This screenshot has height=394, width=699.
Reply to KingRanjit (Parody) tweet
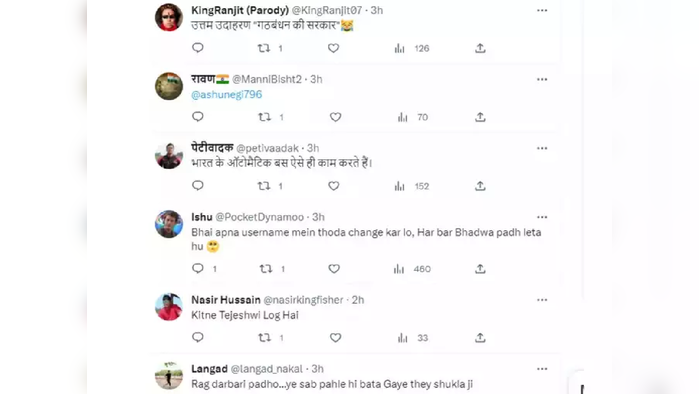pos(197,48)
